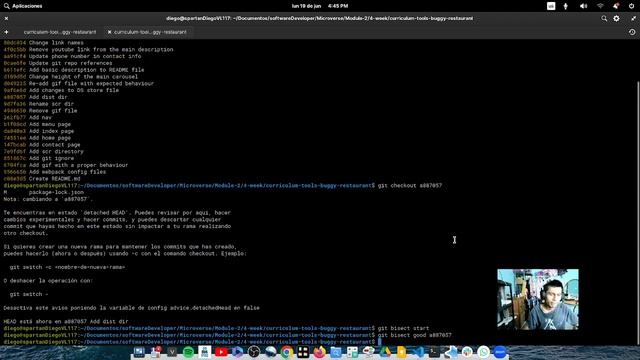
Task: Click the 'Add scr directory' commit line
Action: click(x=43, y=152)
